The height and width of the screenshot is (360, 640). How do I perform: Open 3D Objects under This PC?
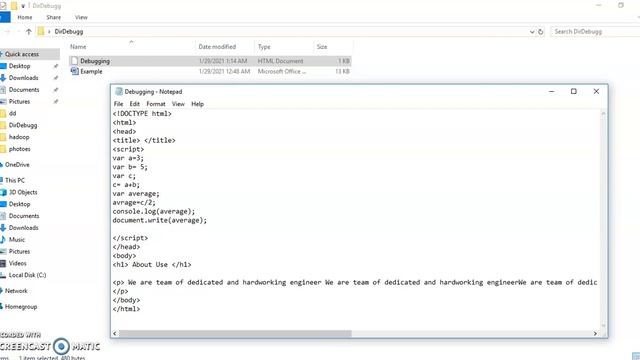tap(23, 192)
